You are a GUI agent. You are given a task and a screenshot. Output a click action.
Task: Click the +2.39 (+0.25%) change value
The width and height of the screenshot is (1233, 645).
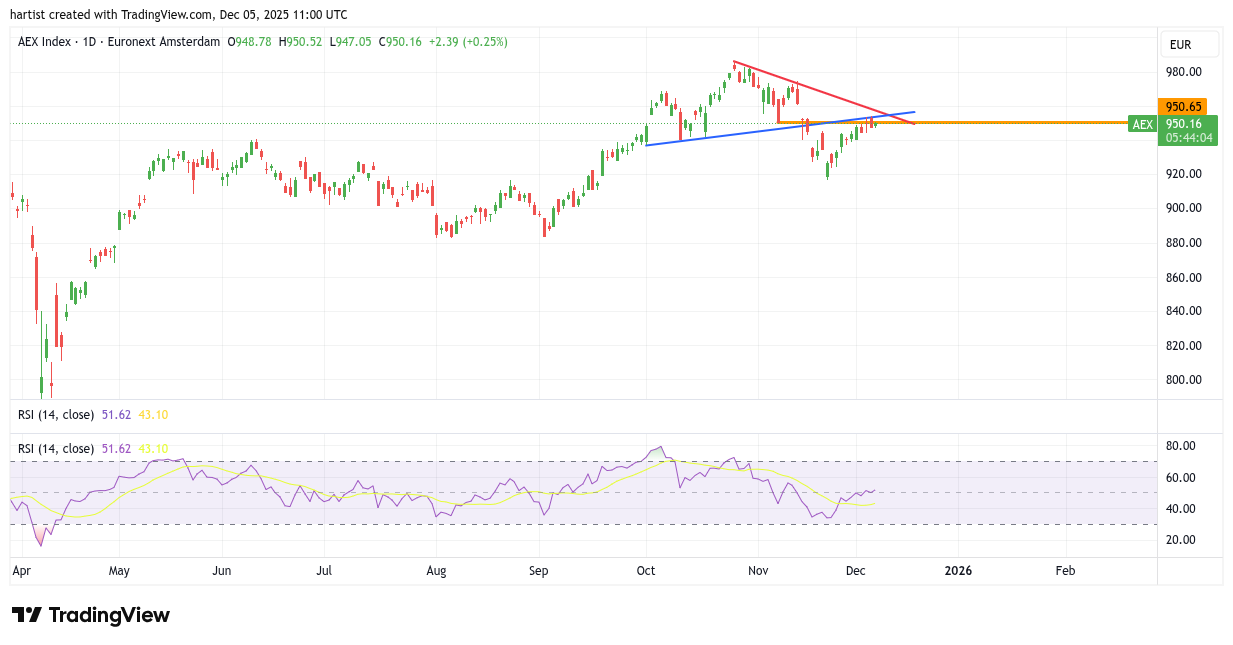[x=468, y=42]
